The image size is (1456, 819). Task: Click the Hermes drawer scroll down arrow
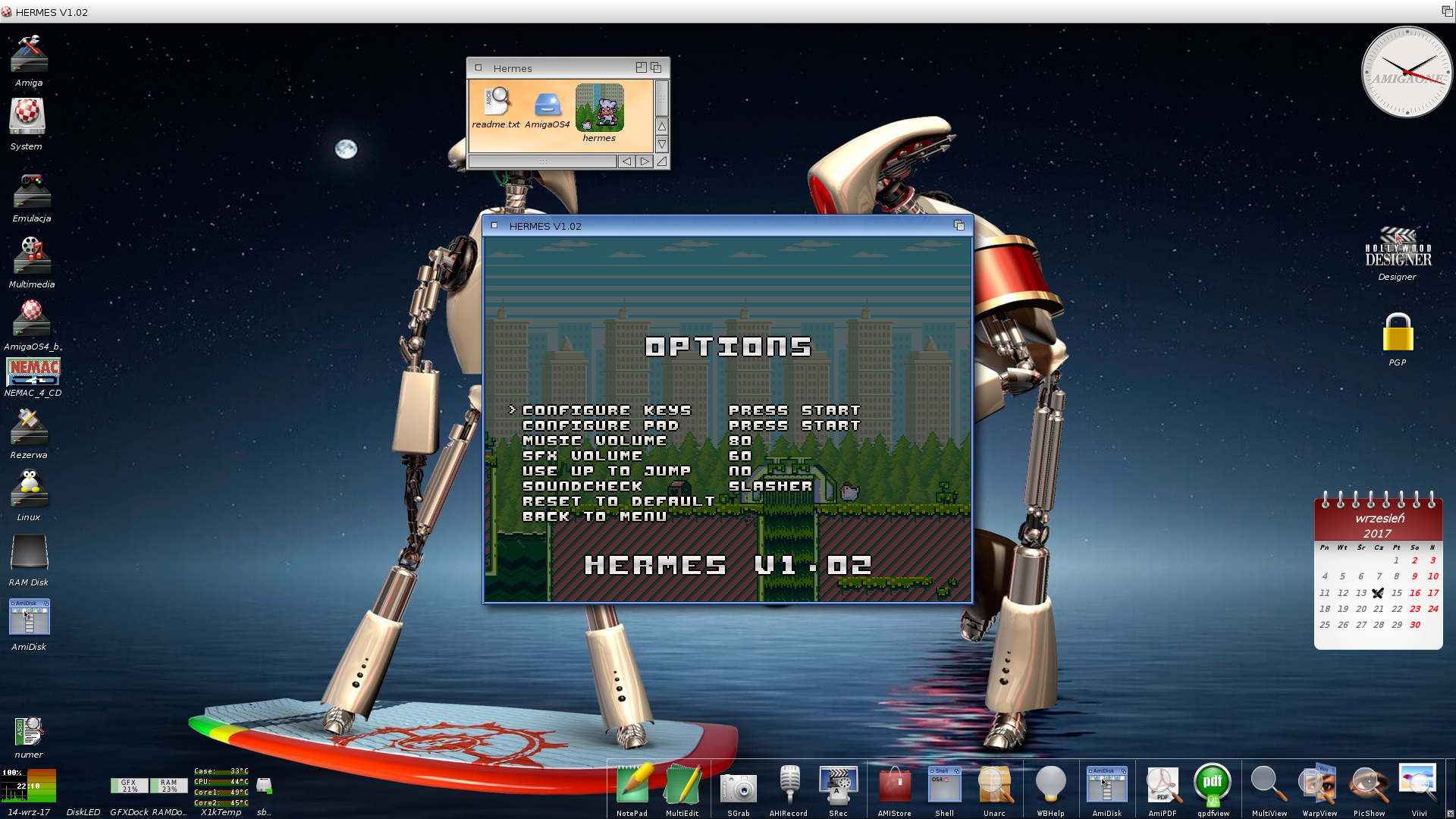click(x=662, y=144)
